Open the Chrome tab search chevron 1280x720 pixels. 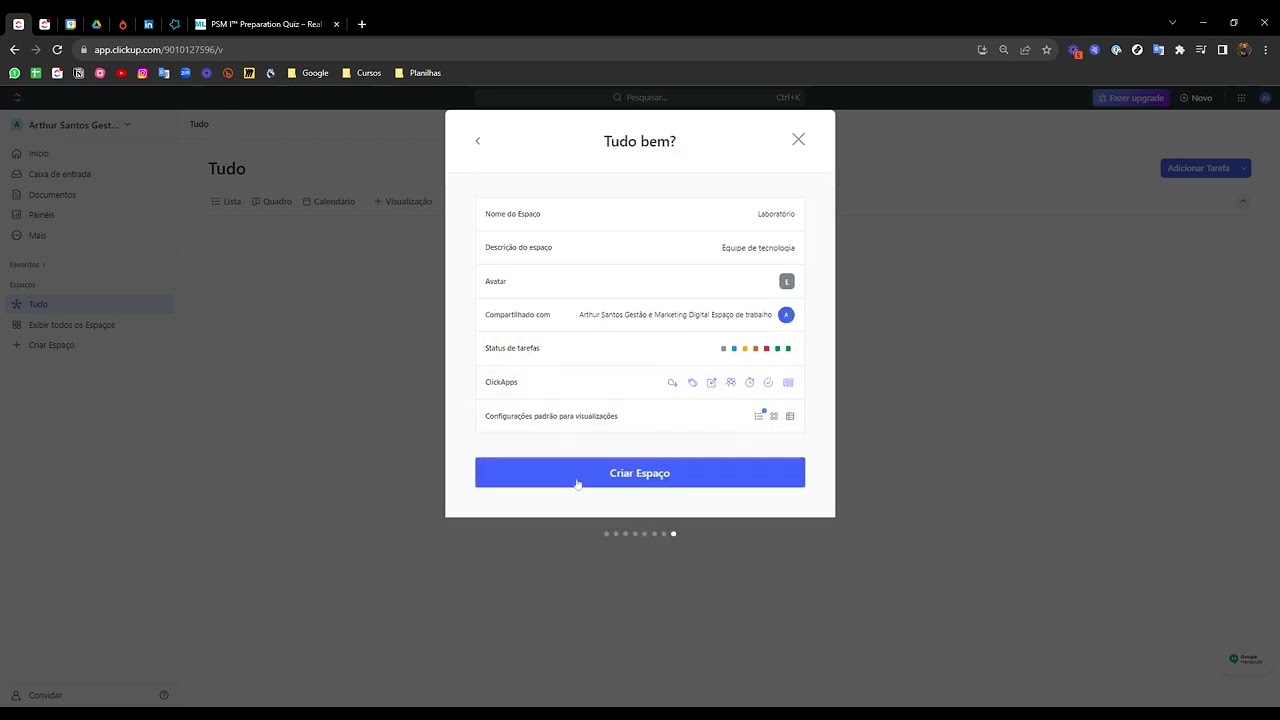[x=1173, y=23]
